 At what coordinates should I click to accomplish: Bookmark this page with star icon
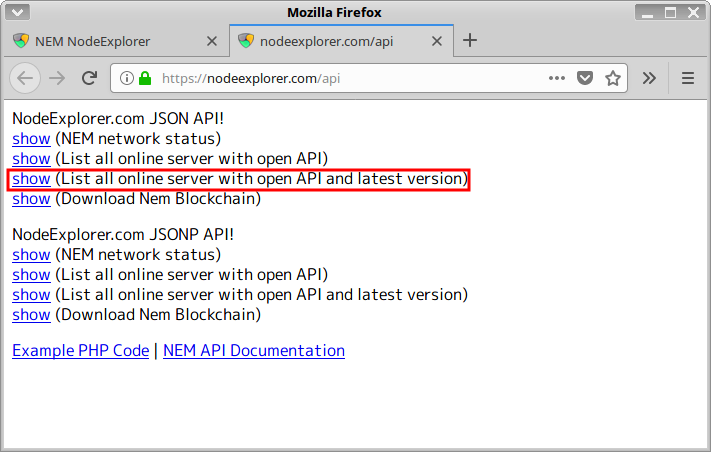[613, 78]
